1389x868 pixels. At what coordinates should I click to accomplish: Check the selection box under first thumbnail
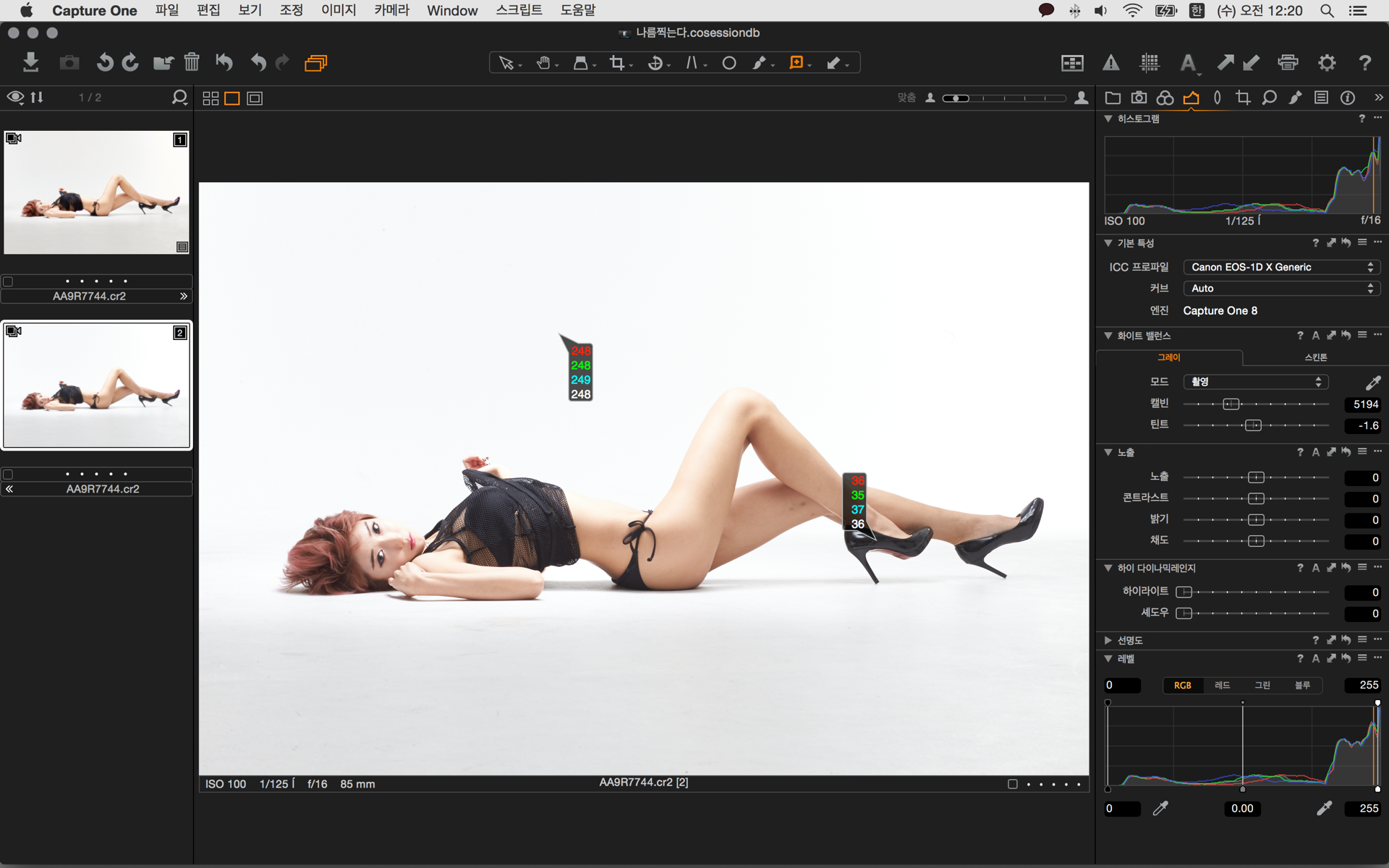point(8,281)
